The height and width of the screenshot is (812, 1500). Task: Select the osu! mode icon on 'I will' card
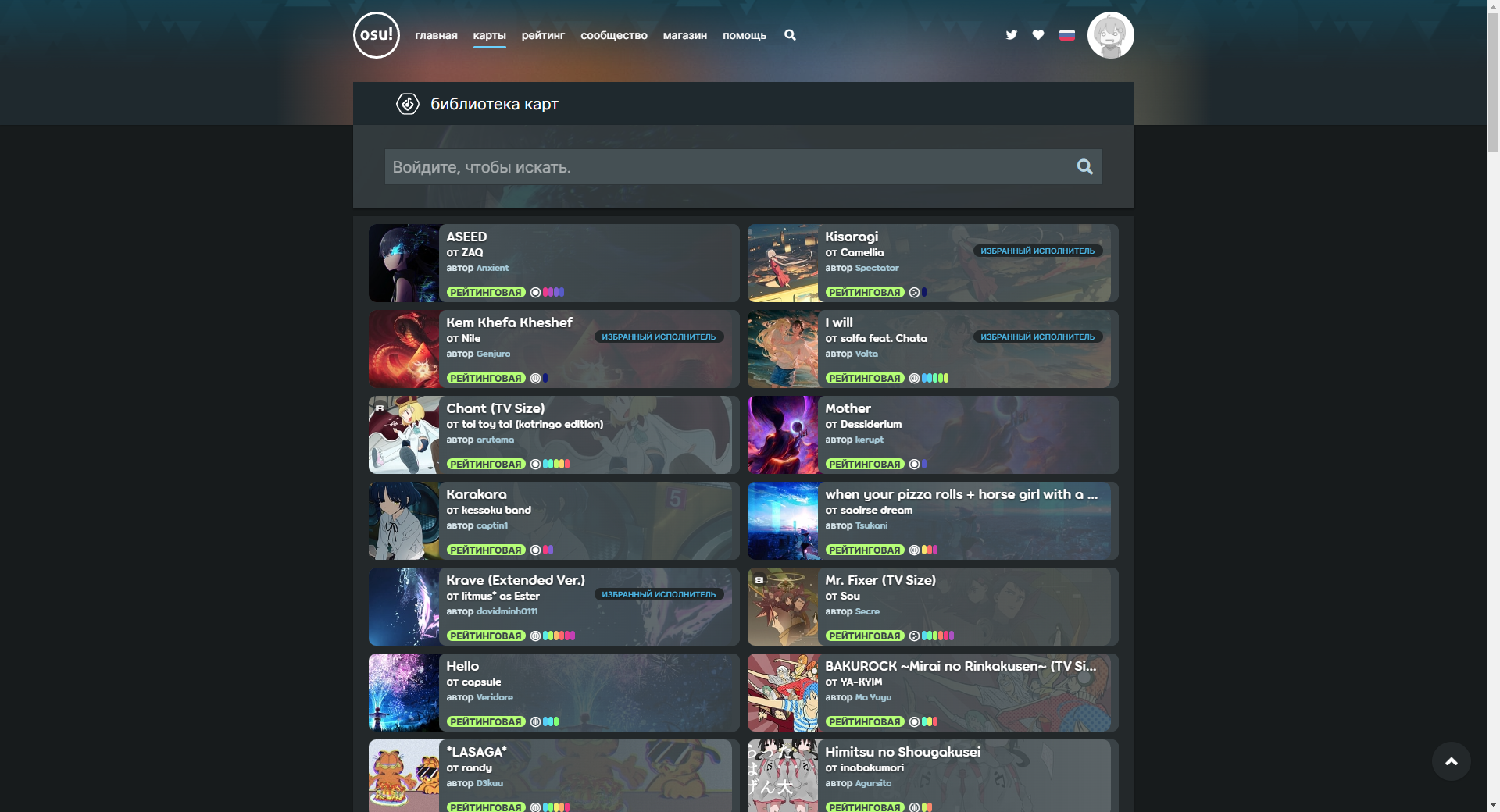coord(913,378)
